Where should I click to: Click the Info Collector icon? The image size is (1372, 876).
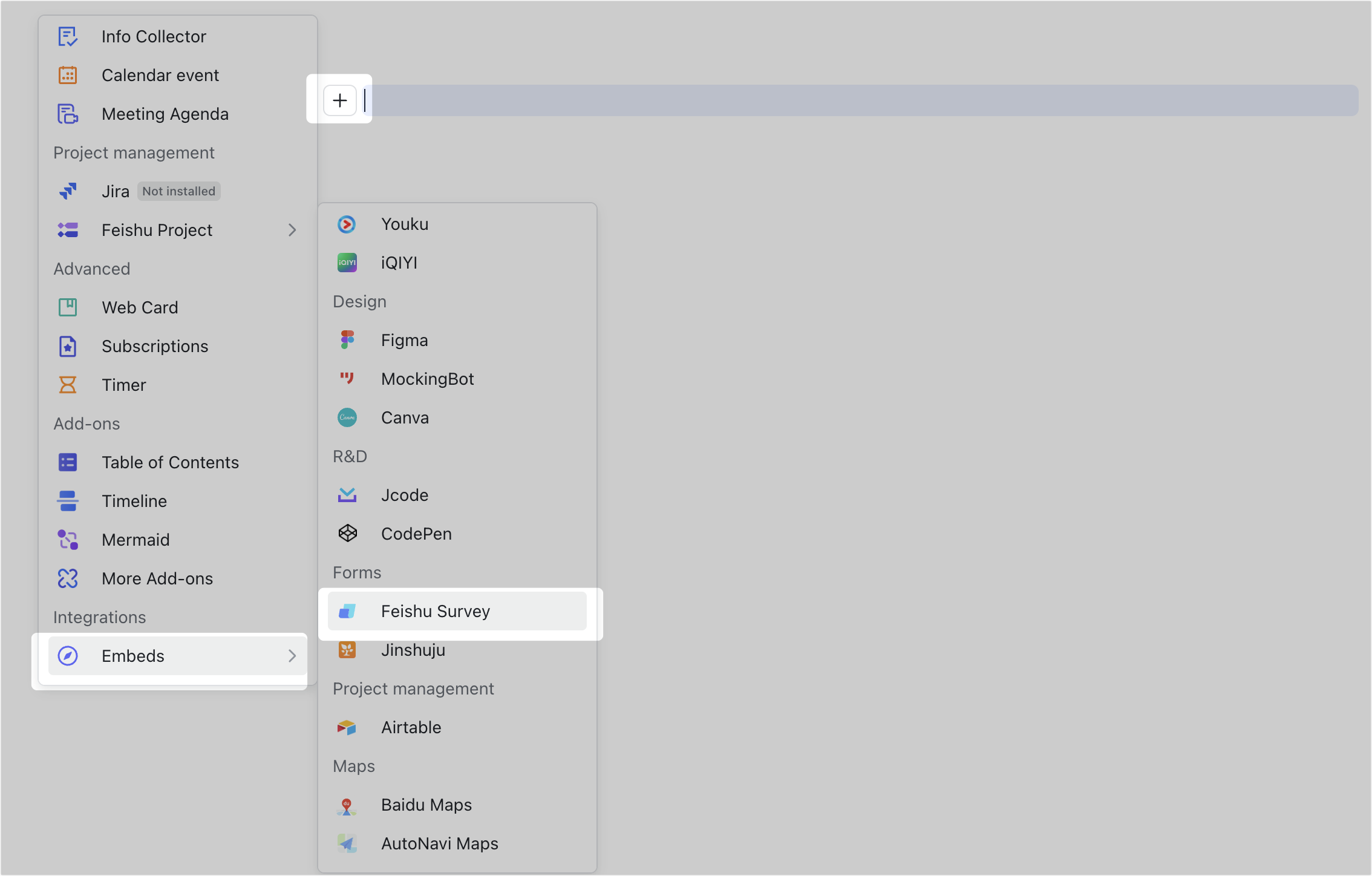point(68,36)
